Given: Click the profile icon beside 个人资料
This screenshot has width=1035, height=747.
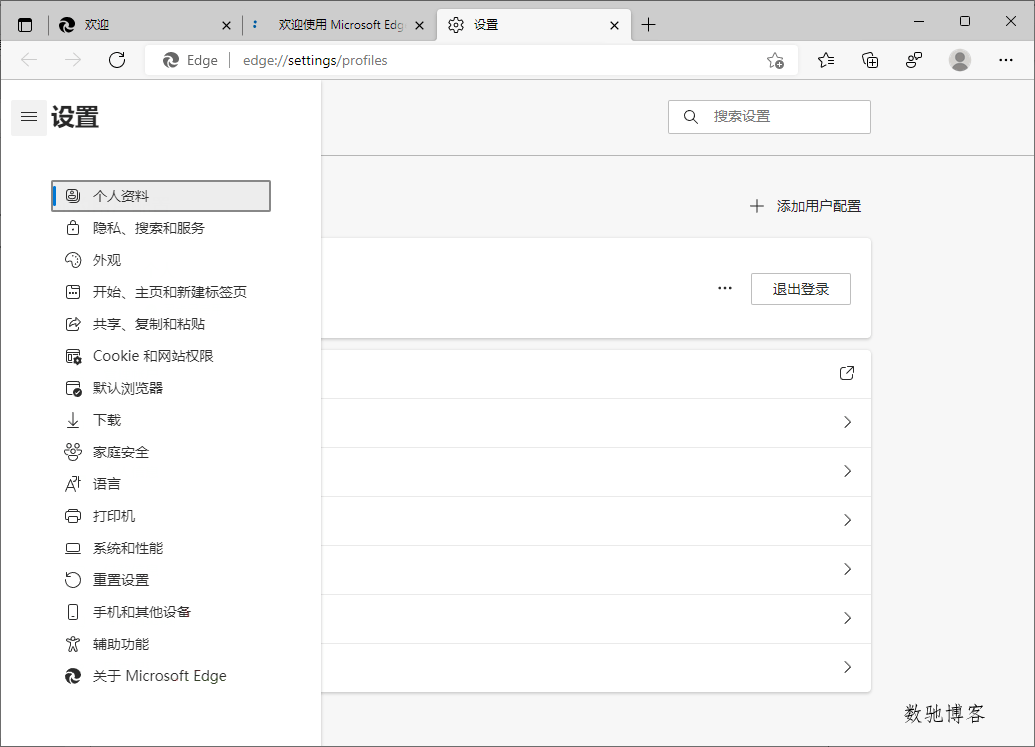Looking at the screenshot, I should click(x=73, y=196).
